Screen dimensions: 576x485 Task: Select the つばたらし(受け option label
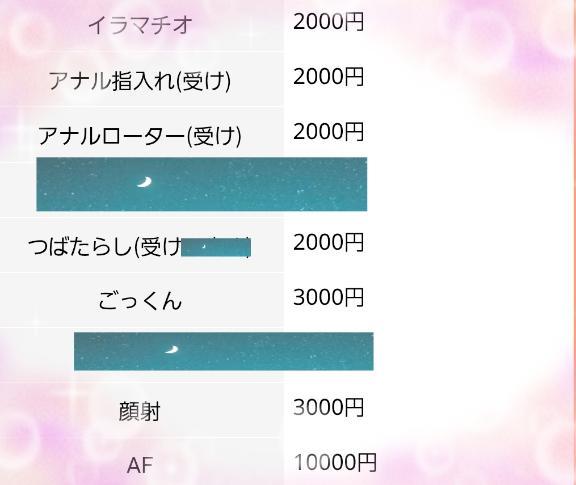click(105, 247)
